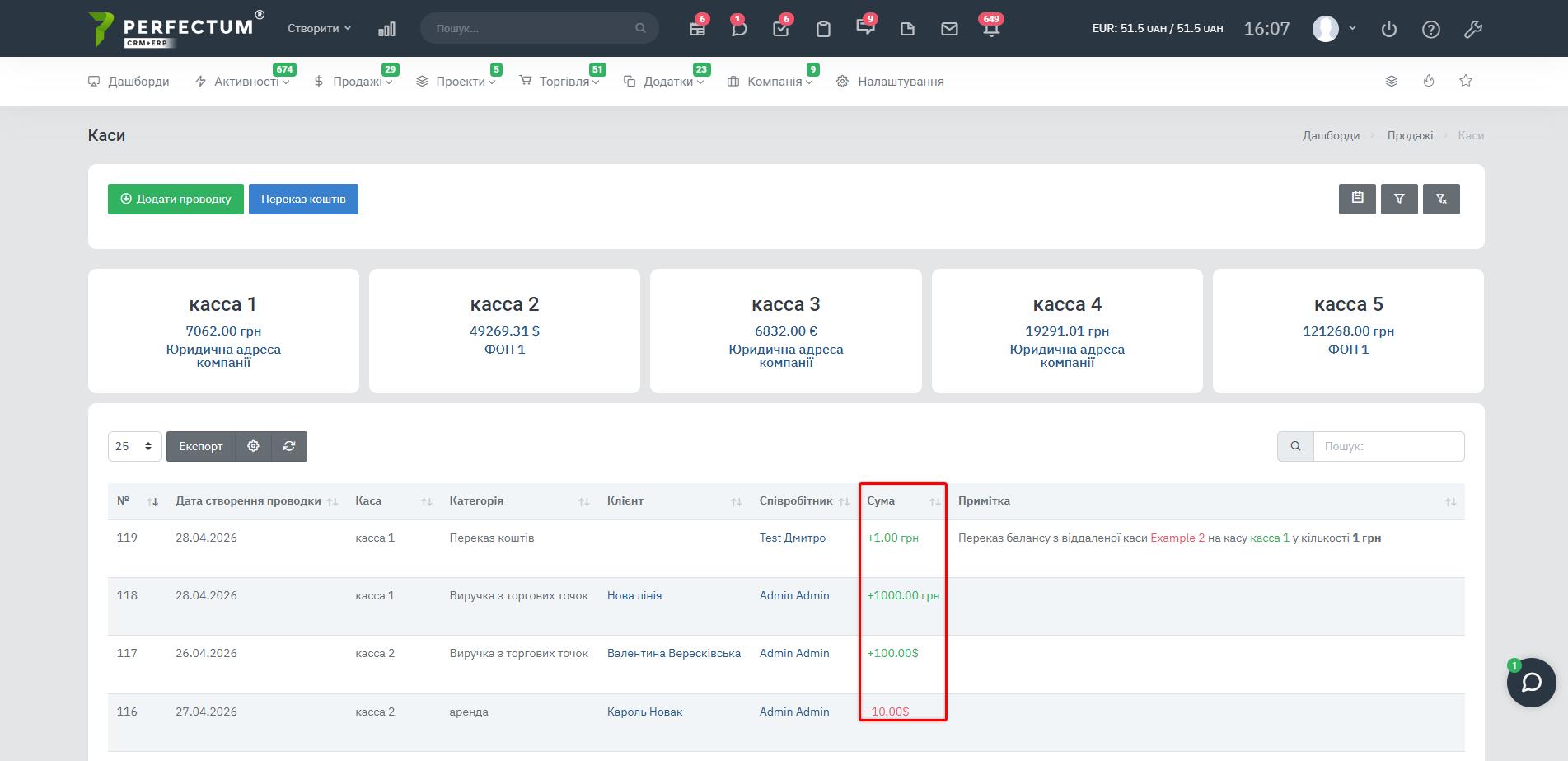Click the star favorites icon
1568x761 pixels.
(1466, 81)
